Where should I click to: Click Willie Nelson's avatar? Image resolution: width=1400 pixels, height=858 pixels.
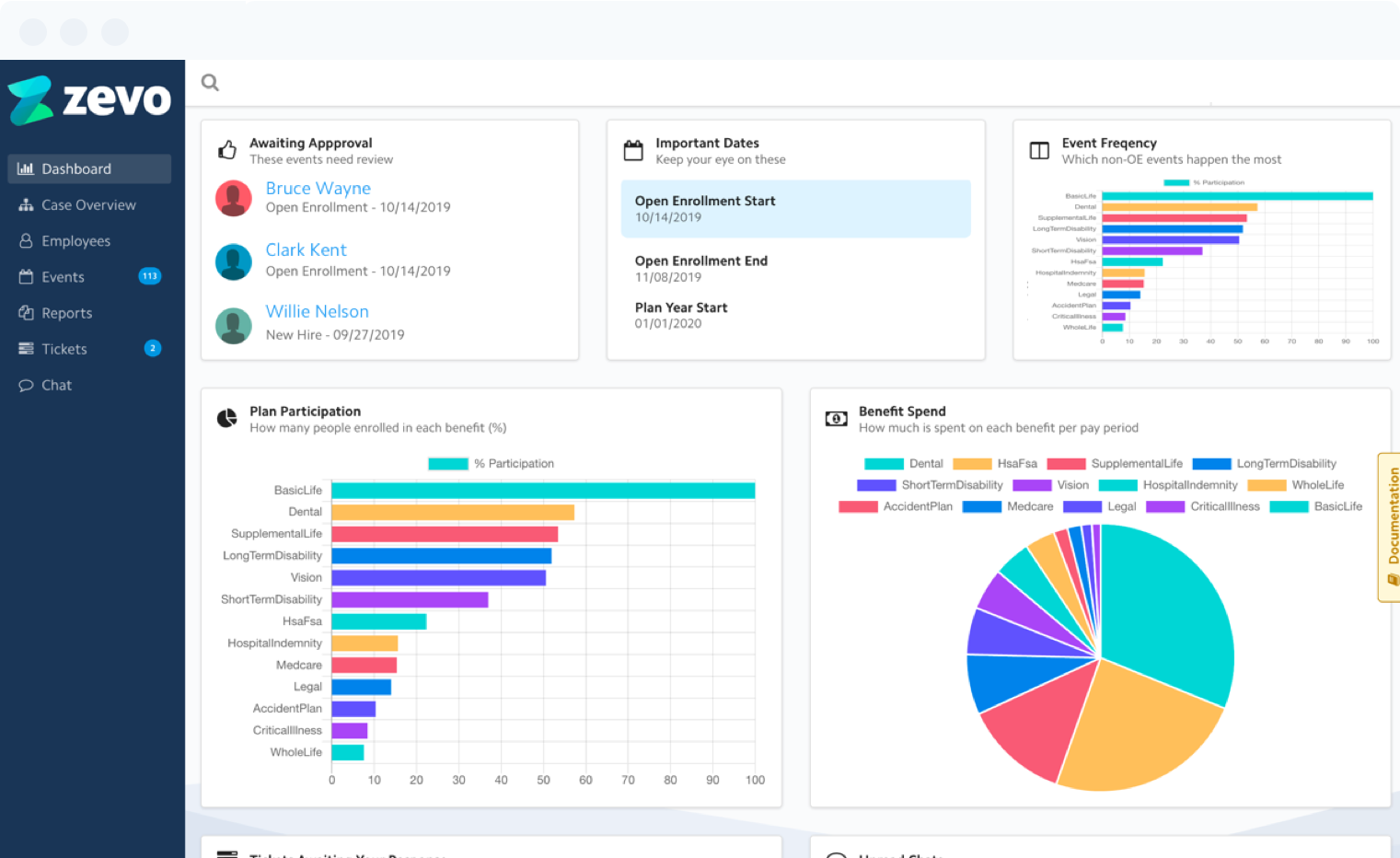(234, 325)
